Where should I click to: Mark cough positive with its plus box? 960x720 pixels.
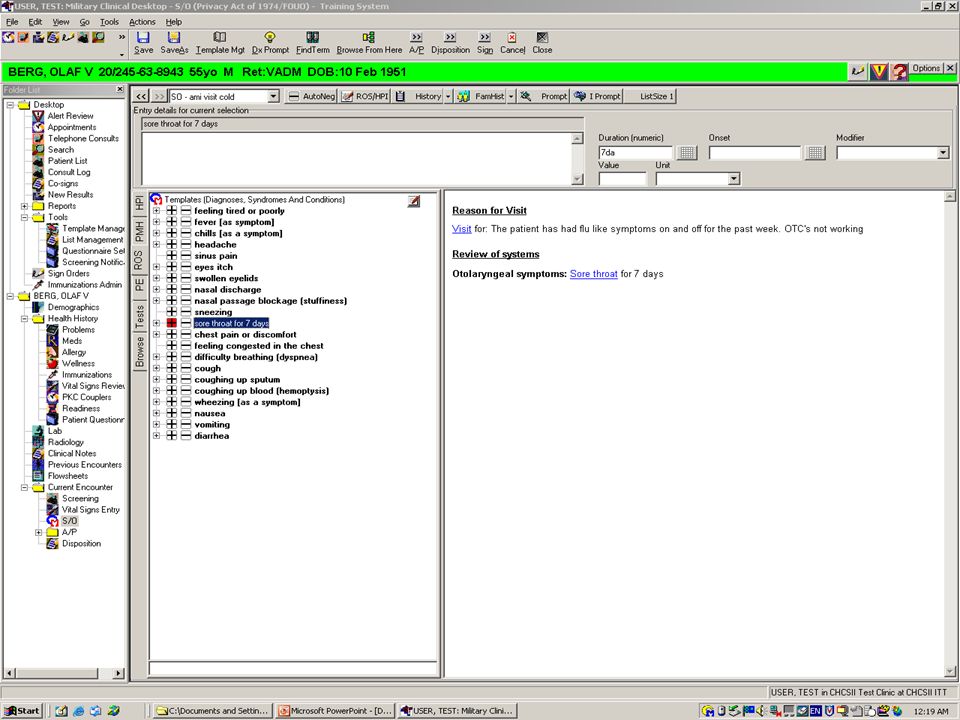tap(171, 369)
